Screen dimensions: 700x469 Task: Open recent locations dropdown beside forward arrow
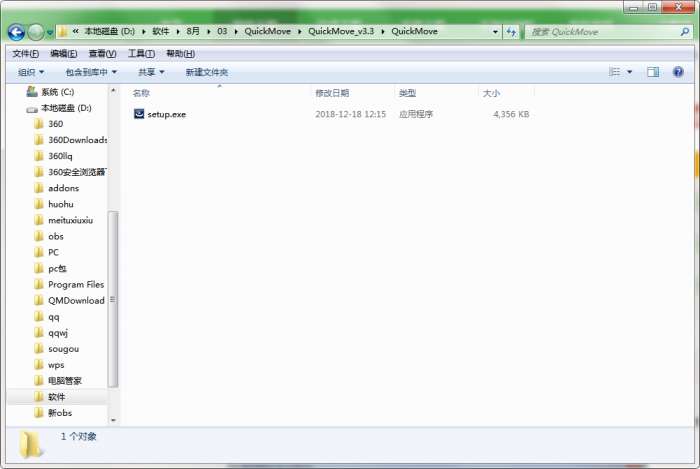50,33
